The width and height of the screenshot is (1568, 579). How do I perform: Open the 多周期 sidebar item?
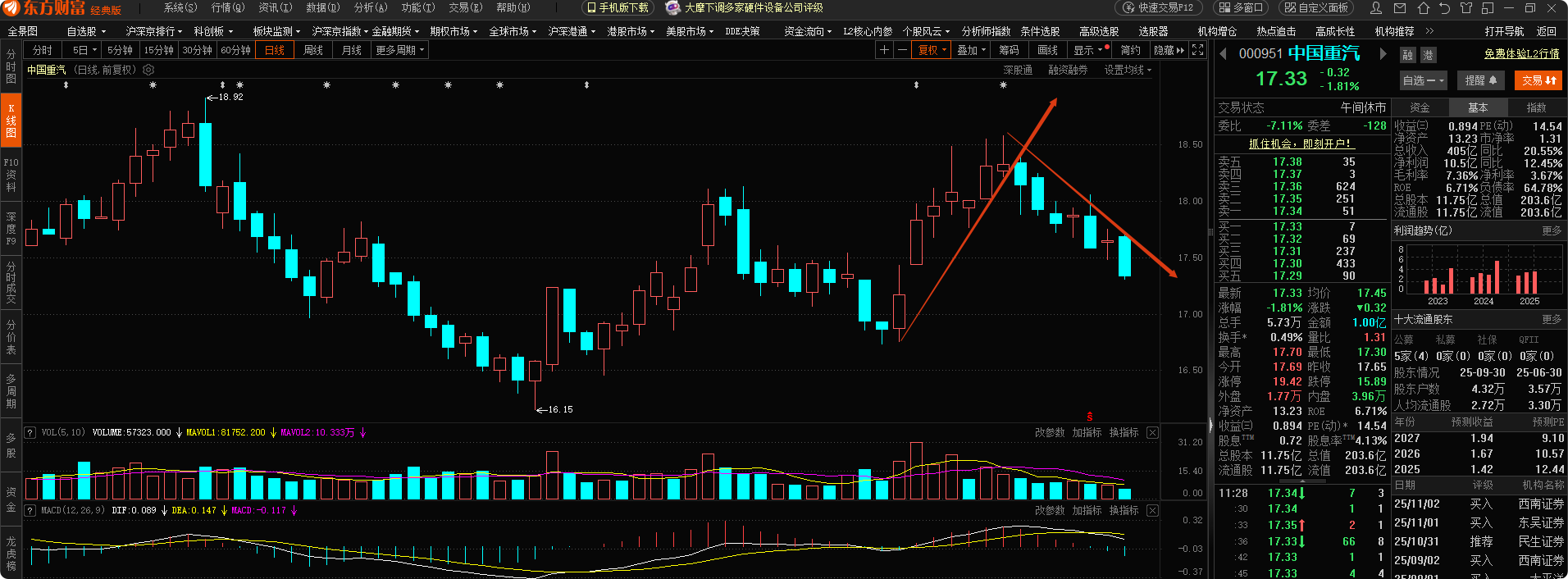11,391
